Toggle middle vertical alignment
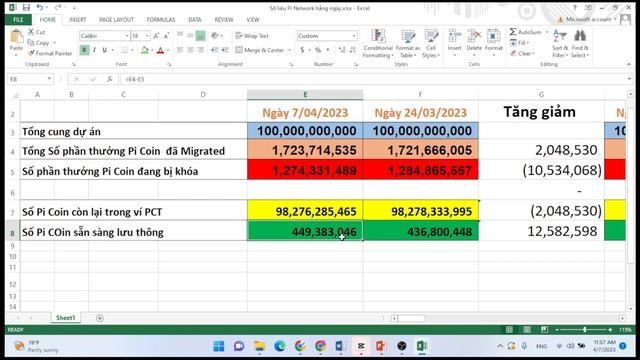Viewport: 640px width, 360px height. click(x=190, y=36)
